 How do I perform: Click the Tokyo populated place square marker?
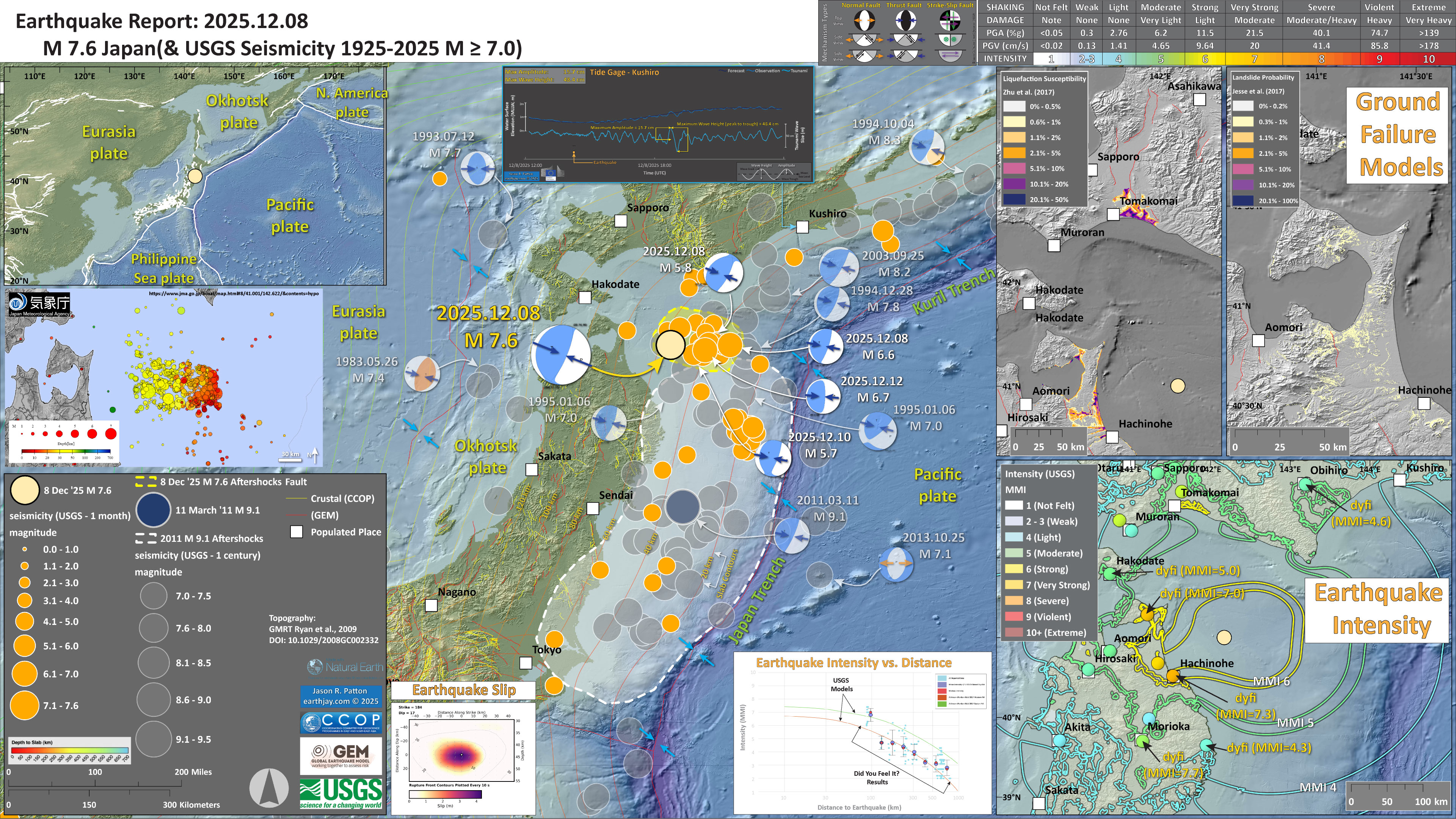[x=526, y=663]
